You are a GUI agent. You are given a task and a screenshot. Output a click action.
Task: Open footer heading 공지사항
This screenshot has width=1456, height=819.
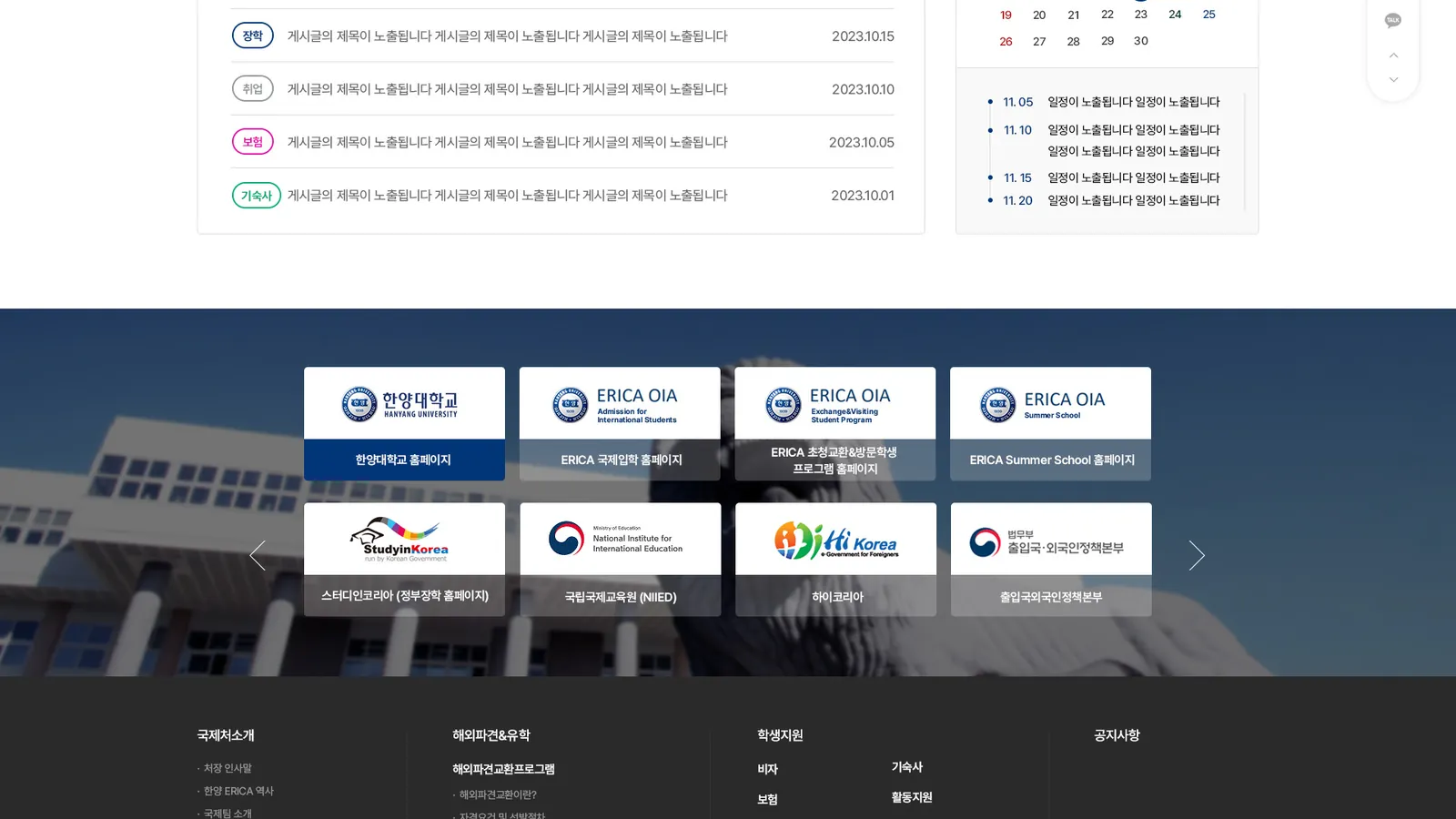1117,735
